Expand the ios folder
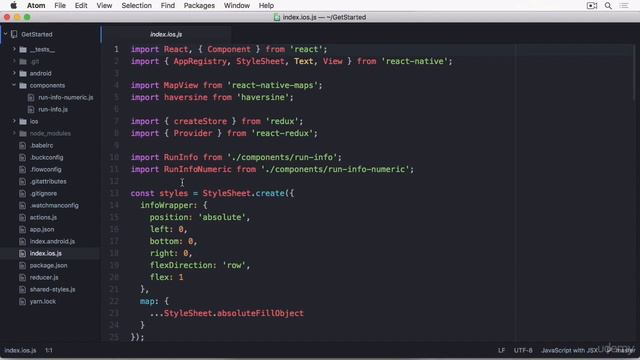Screen dimensions: 640x360 [14, 121]
